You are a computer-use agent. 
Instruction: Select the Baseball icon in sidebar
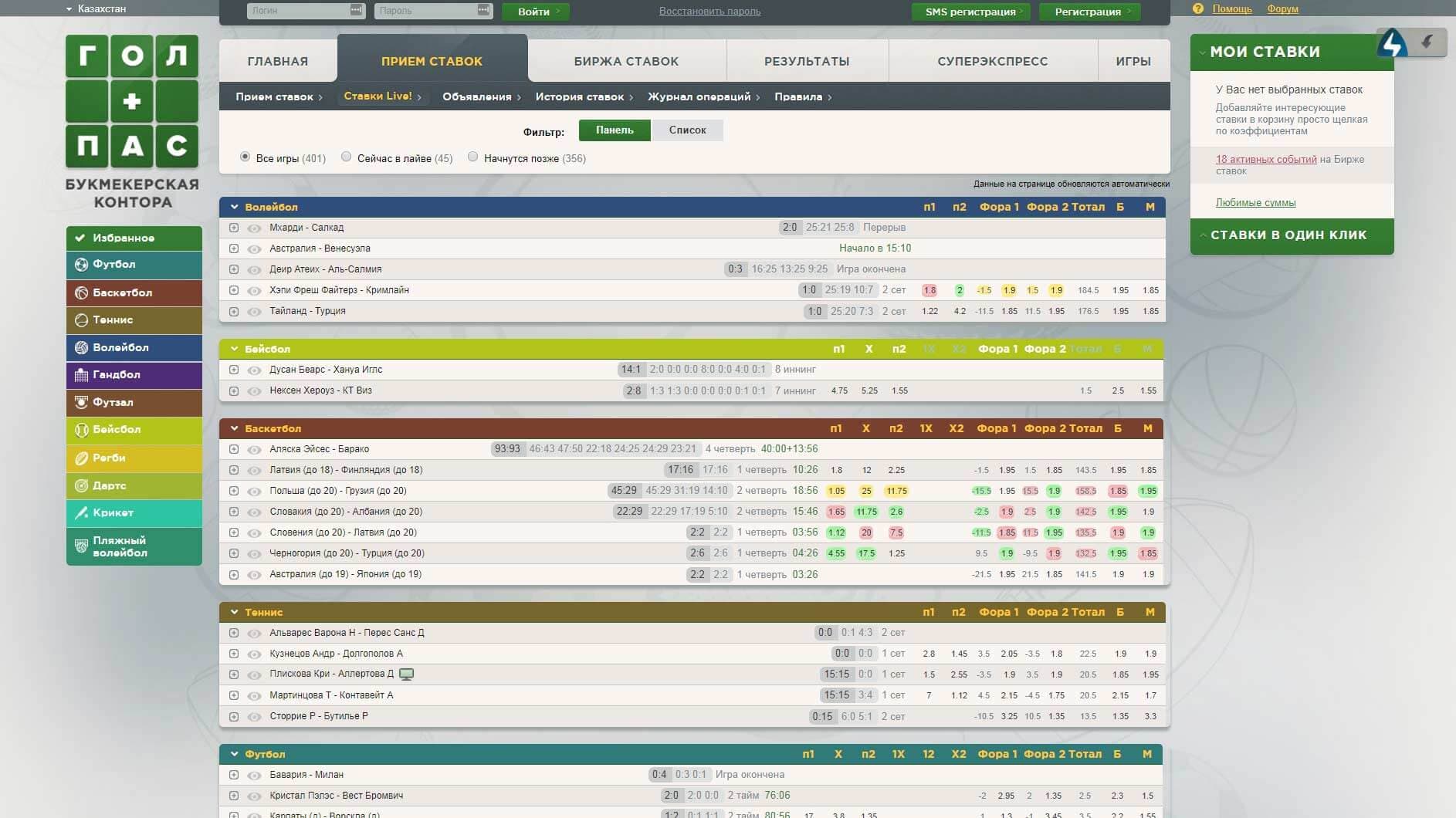point(81,430)
